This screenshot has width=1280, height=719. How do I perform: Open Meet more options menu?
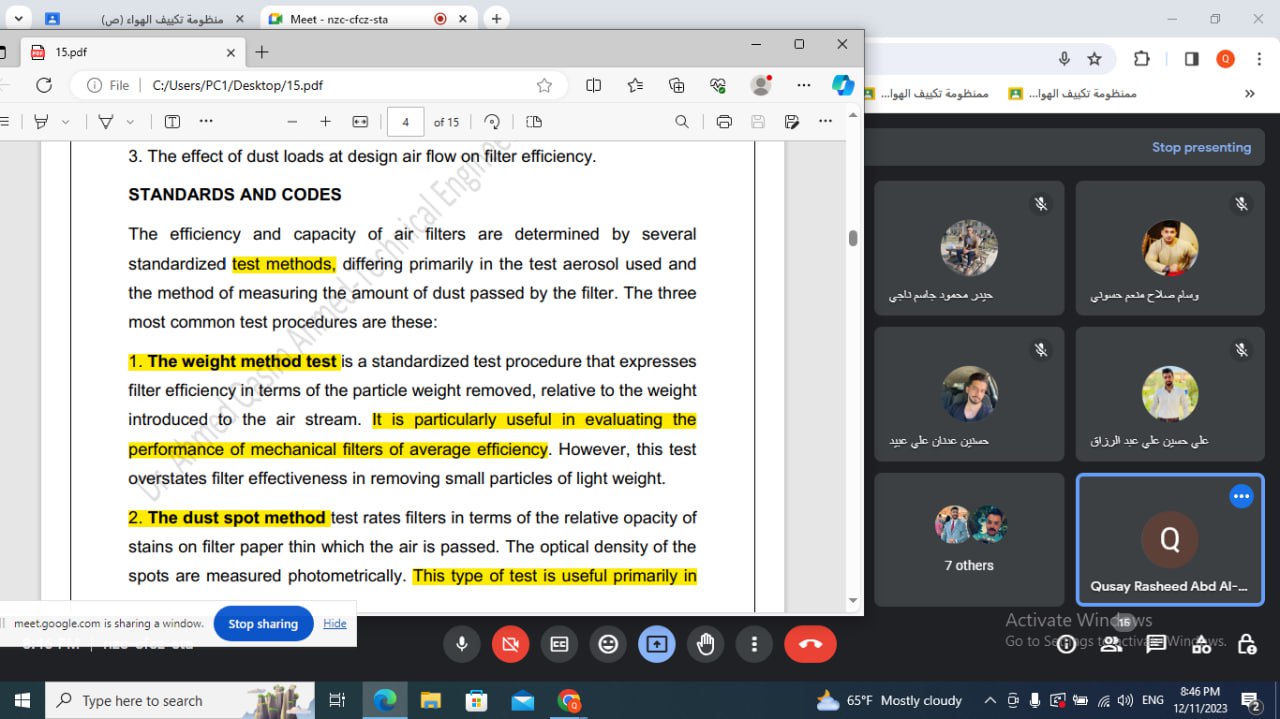pyautogui.click(x=755, y=645)
